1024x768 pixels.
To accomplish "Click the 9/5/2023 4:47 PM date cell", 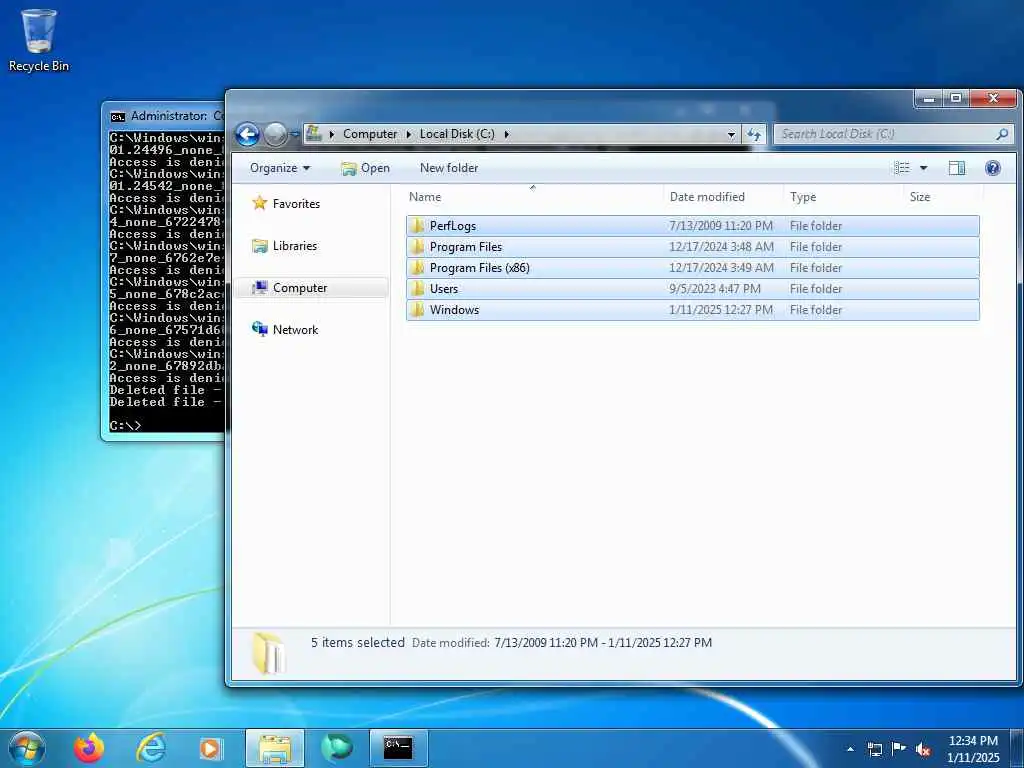I will [x=714, y=289].
